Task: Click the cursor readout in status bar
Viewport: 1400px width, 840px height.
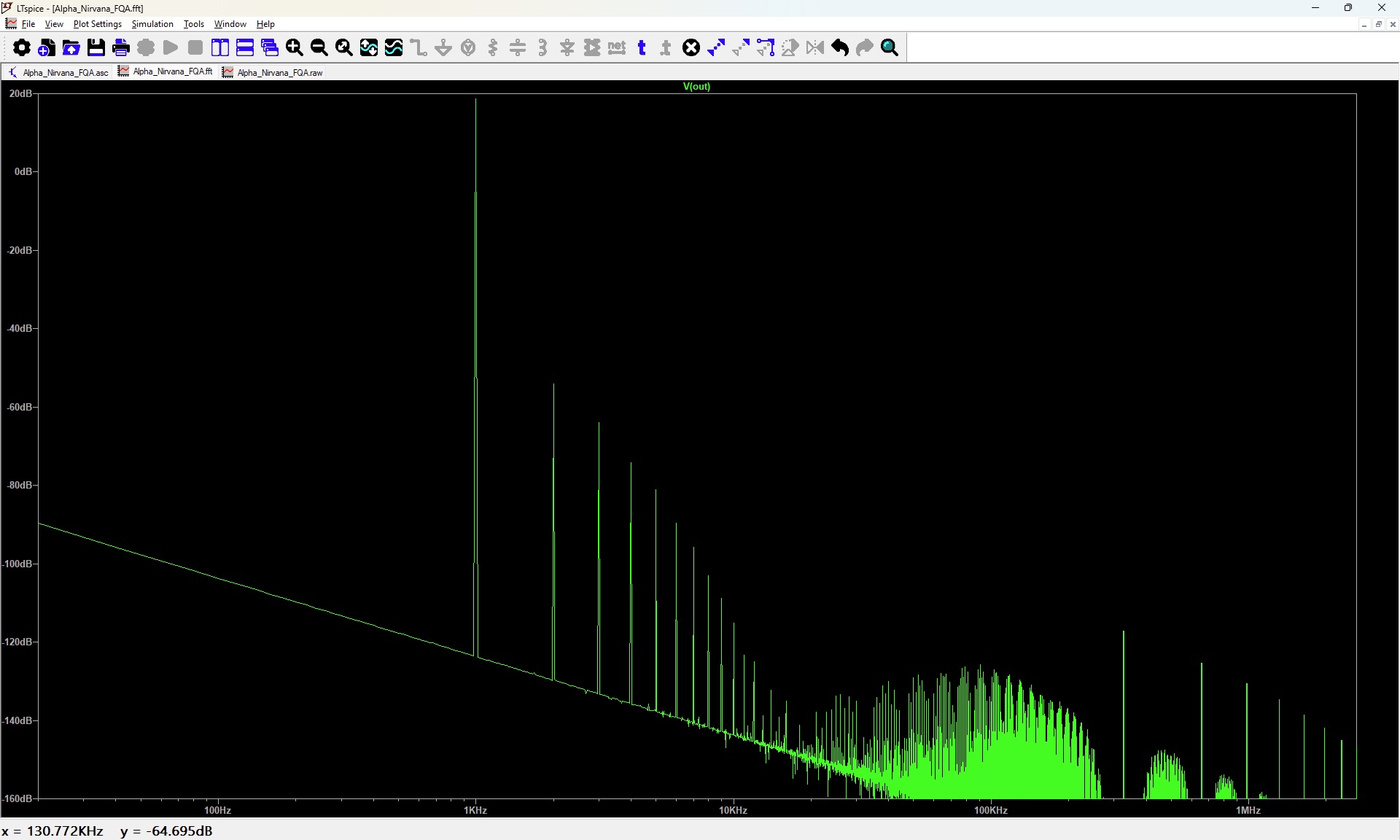Action: [x=107, y=831]
